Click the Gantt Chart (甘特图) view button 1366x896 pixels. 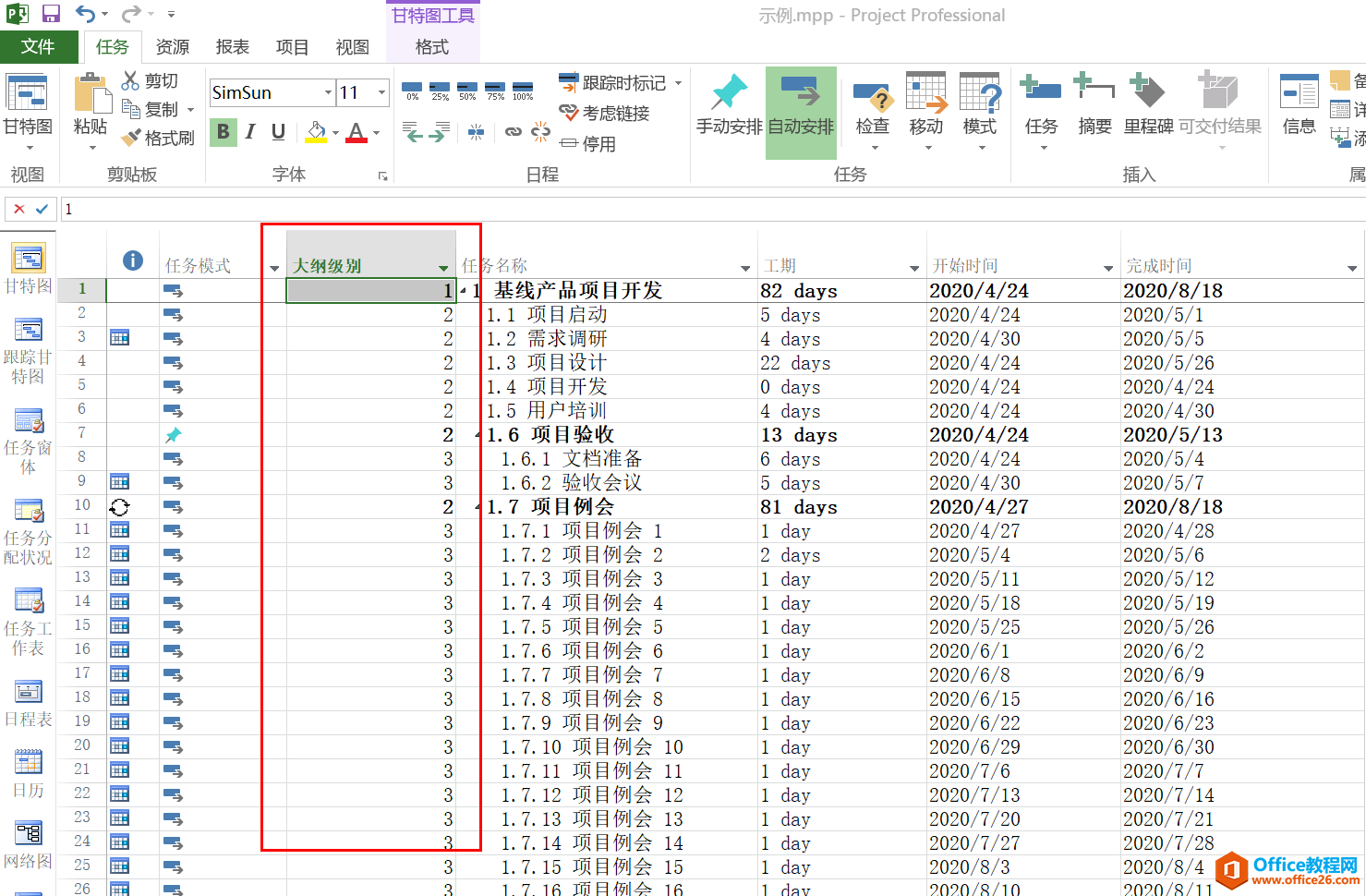pos(28,110)
